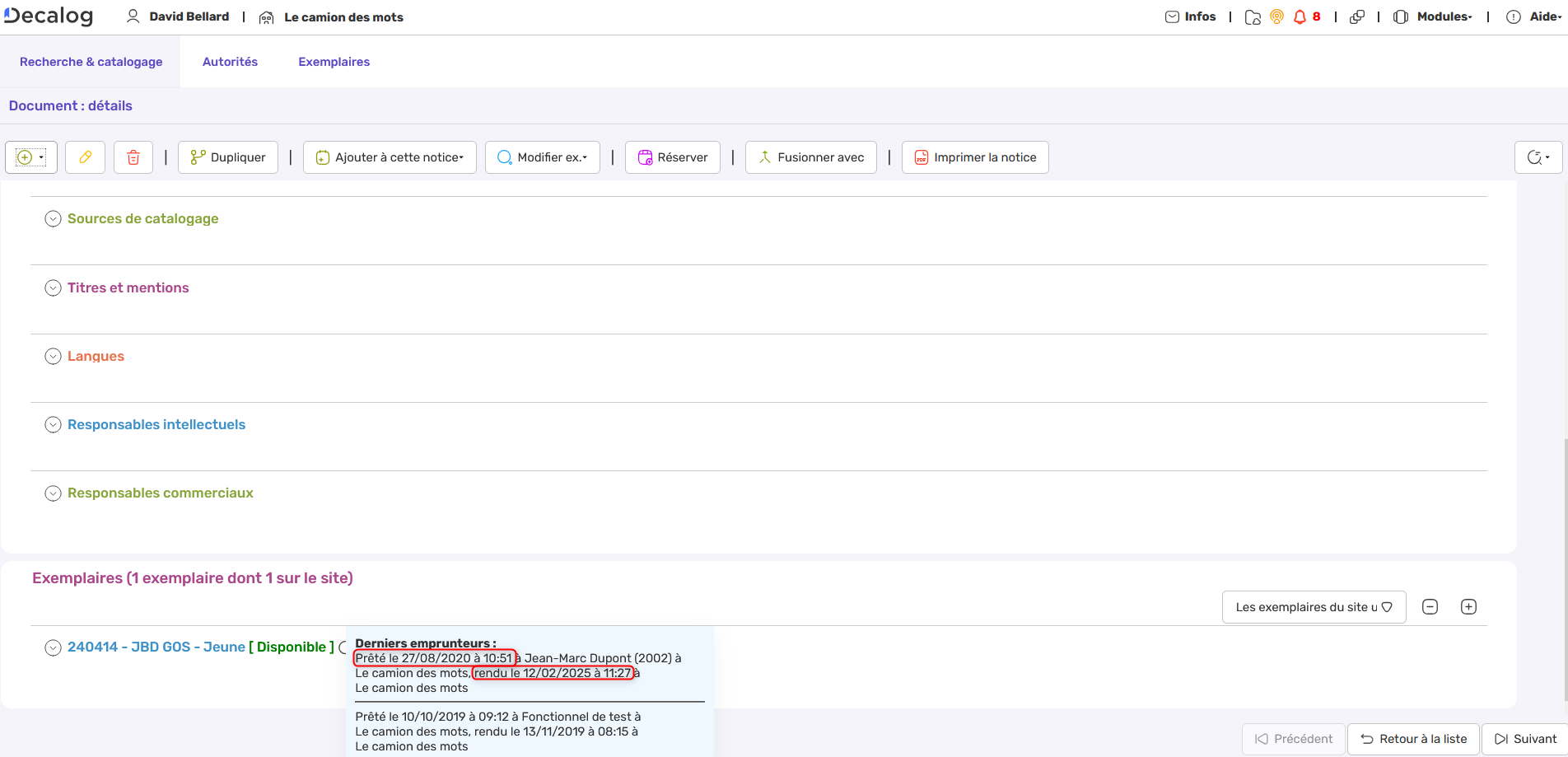Click the Imprimer la notice button

[975, 157]
